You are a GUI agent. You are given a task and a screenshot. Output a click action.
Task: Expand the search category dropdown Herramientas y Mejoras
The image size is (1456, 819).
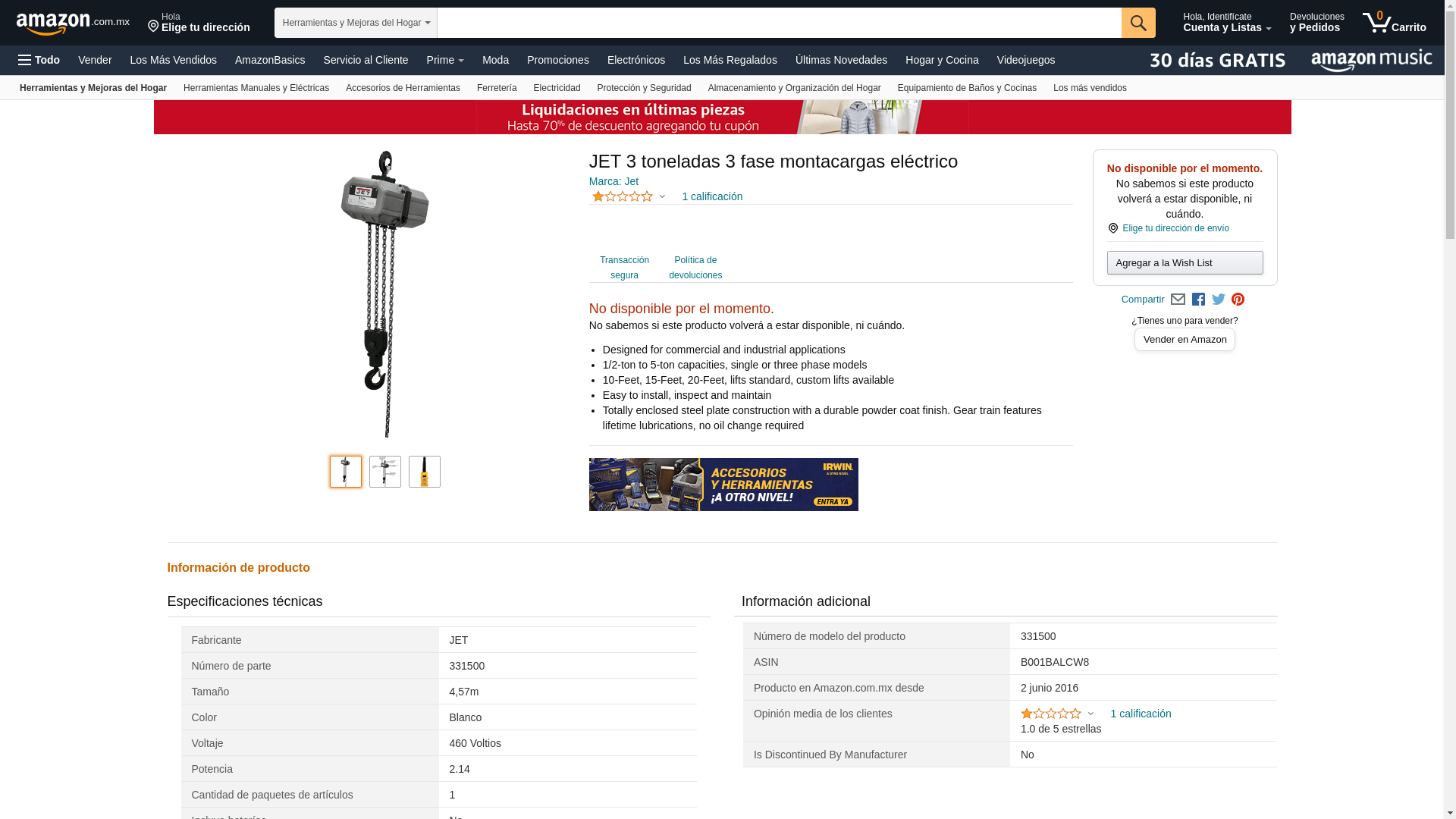coord(356,23)
